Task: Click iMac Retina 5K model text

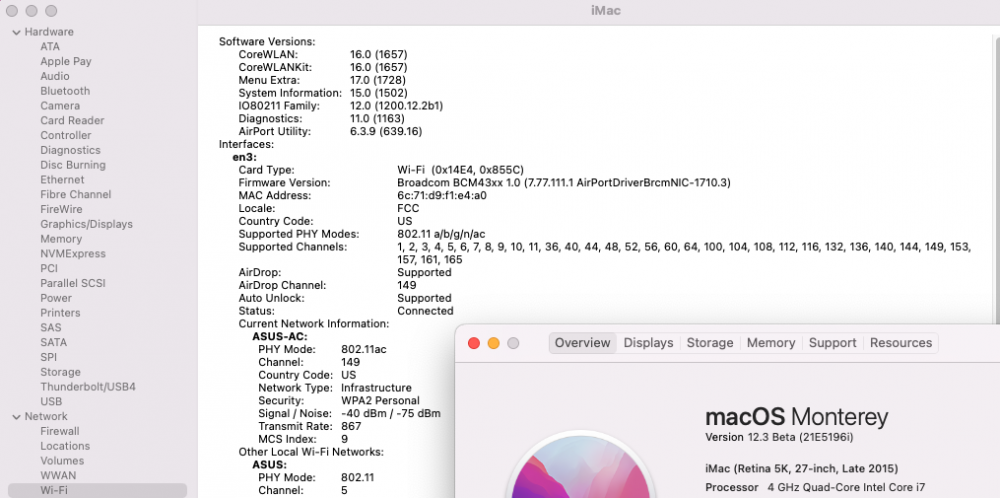Action: point(802,469)
